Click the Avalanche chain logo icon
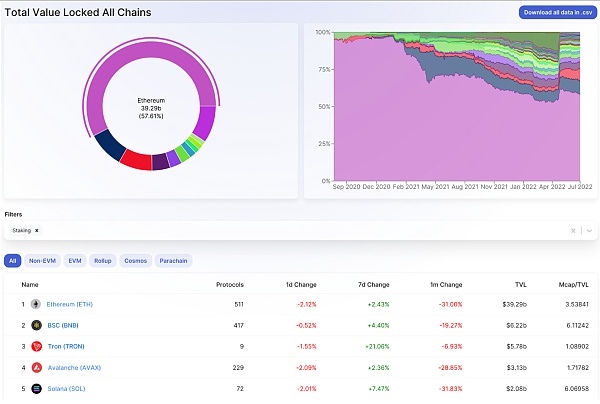 36,368
